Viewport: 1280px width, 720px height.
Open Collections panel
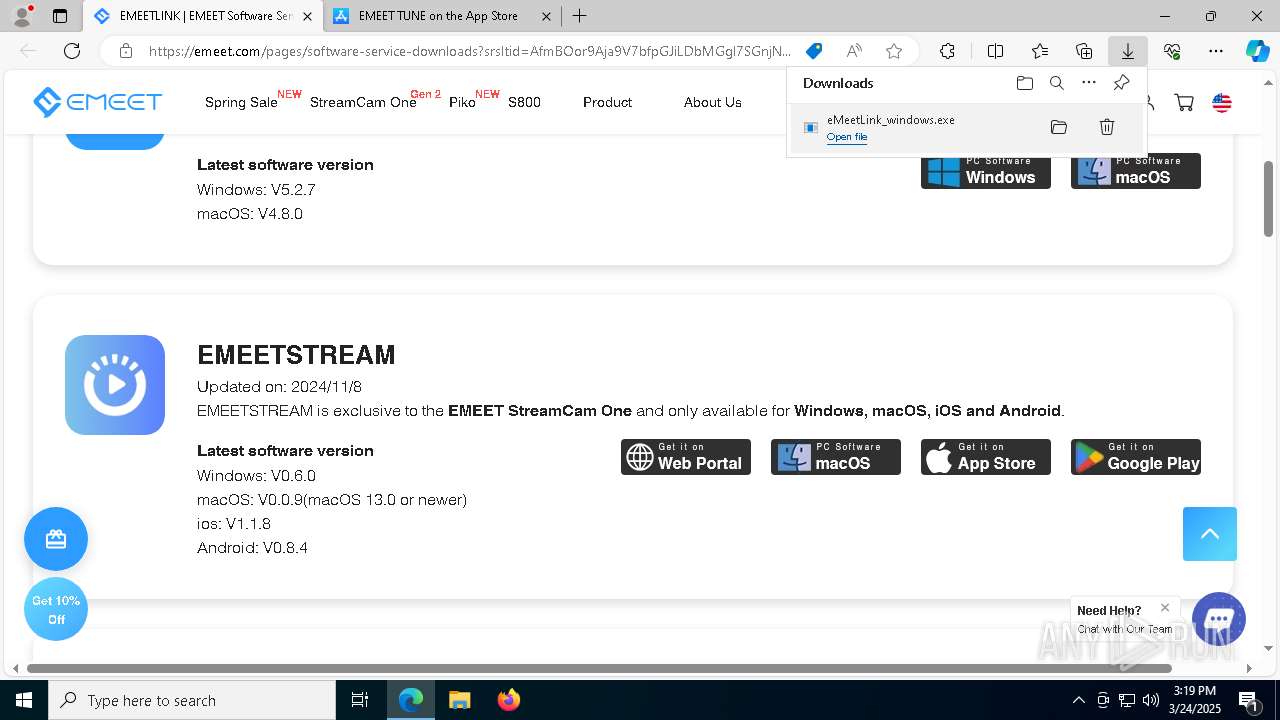1084,51
